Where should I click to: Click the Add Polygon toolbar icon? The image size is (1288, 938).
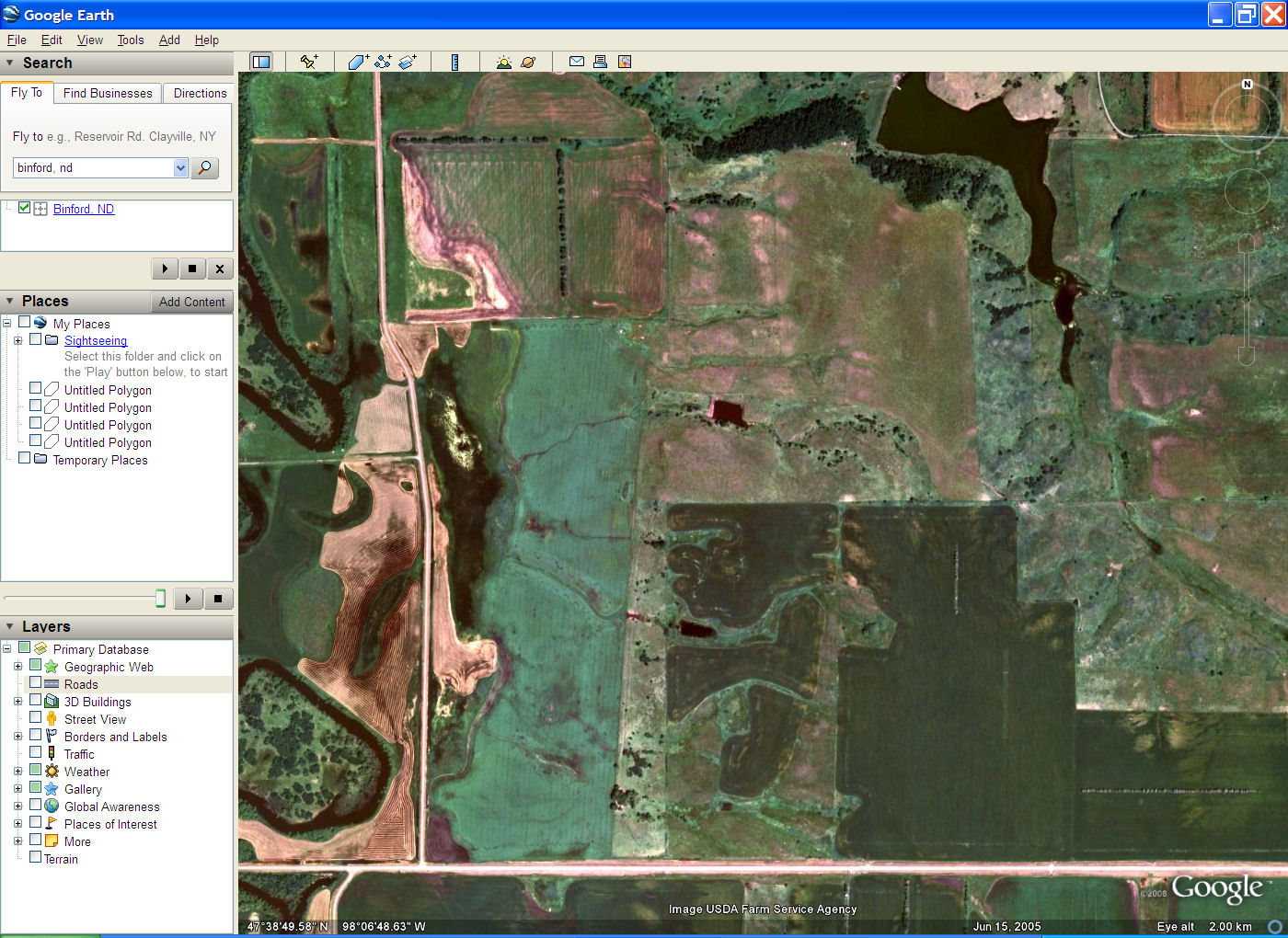pos(358,62)
